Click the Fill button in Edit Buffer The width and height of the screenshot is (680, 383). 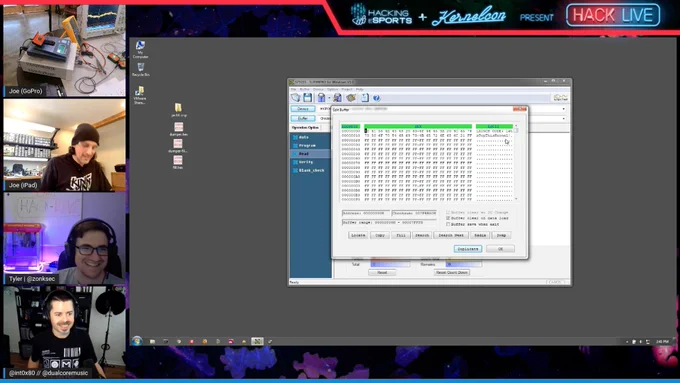[401, 235]
